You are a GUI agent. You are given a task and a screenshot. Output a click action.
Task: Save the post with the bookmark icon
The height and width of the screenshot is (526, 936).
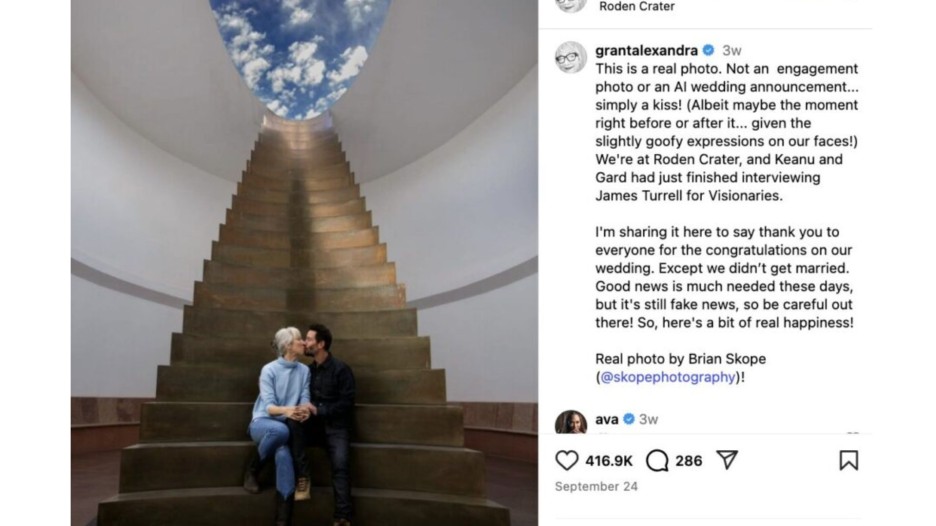[x=848, y=460]
